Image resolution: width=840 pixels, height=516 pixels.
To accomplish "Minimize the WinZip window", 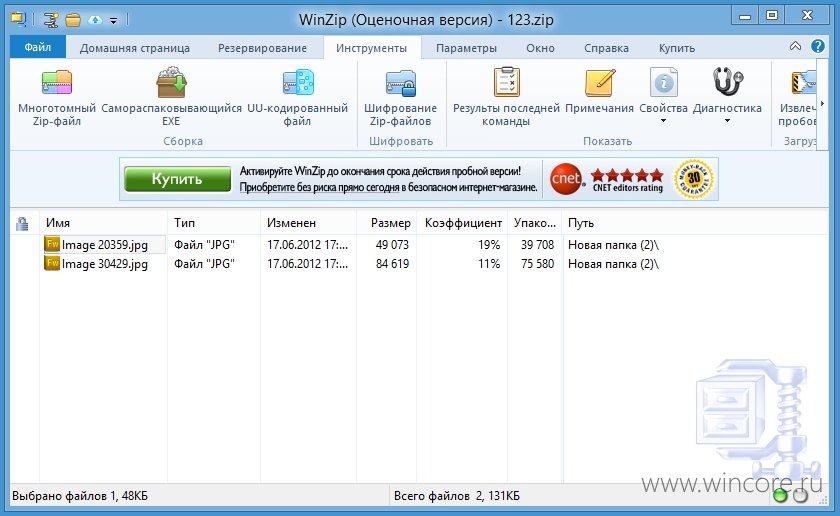I will (745, 17).
